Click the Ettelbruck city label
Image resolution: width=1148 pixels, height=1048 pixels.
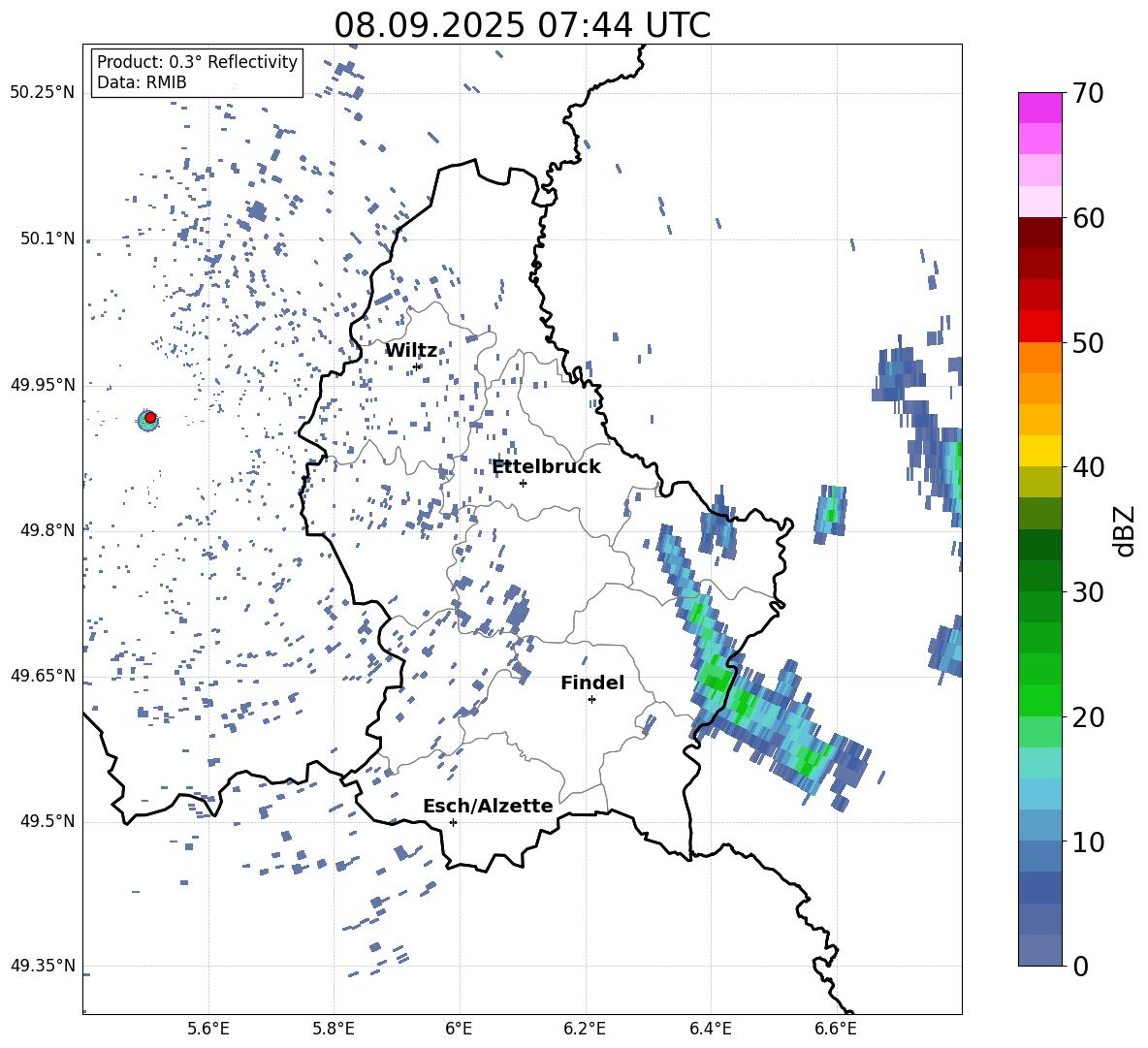pyautogui.click(x=546, y=467)
